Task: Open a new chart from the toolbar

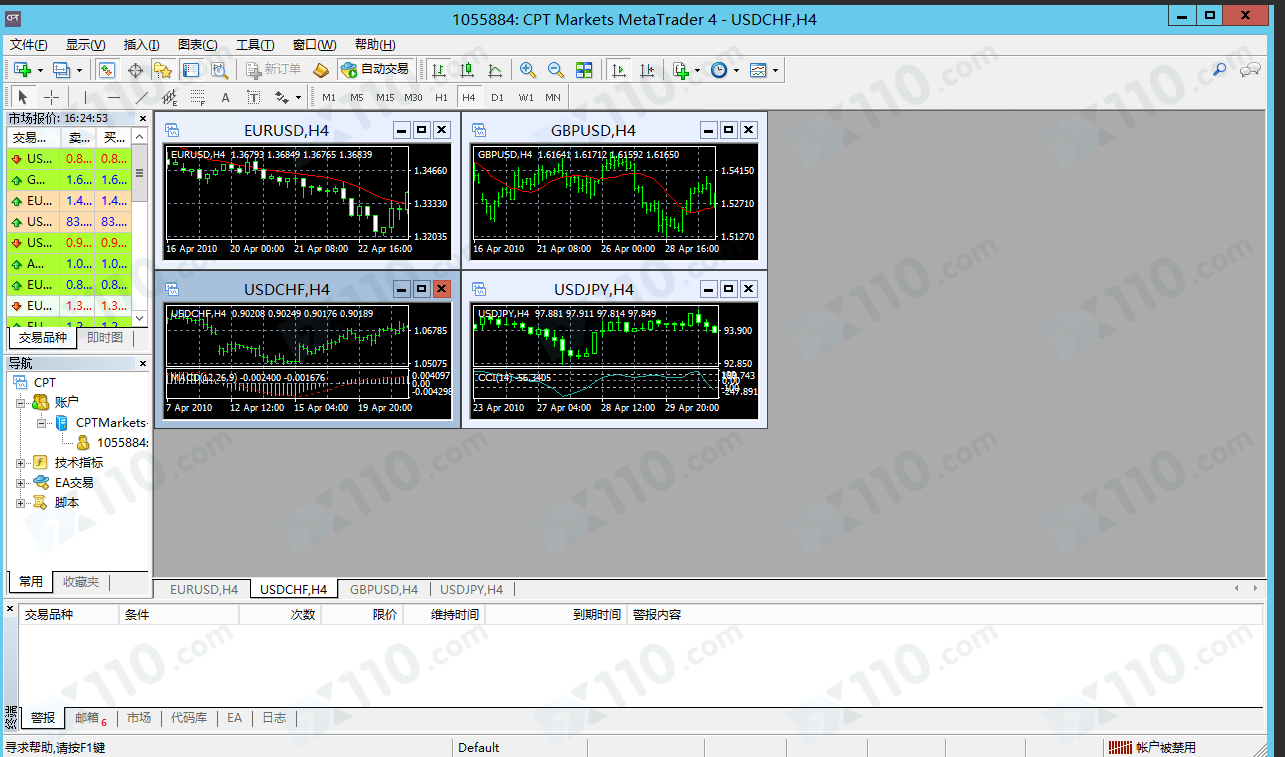Action: pos(22,70)
